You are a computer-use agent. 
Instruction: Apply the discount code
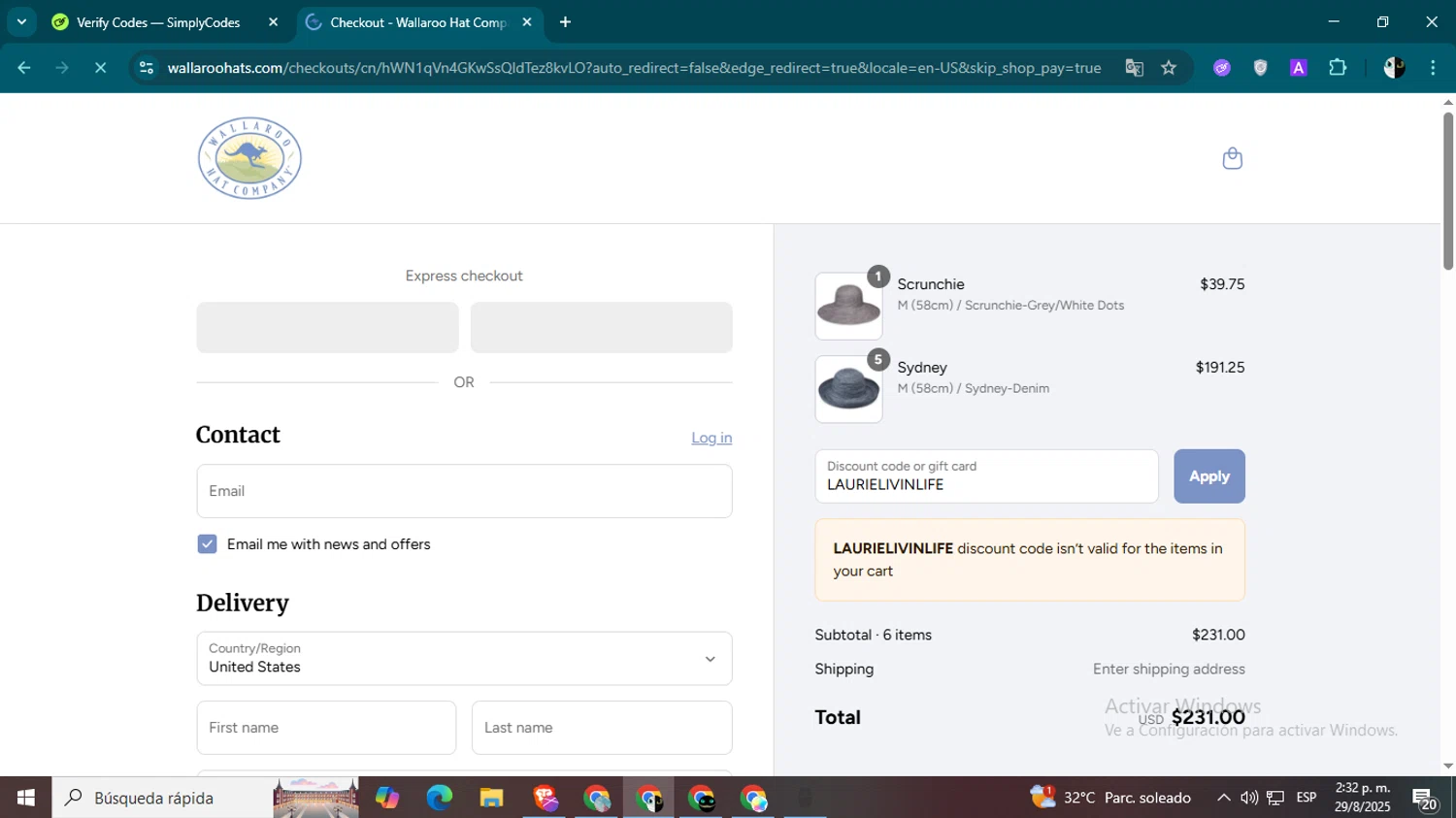tap(1208, 476)
